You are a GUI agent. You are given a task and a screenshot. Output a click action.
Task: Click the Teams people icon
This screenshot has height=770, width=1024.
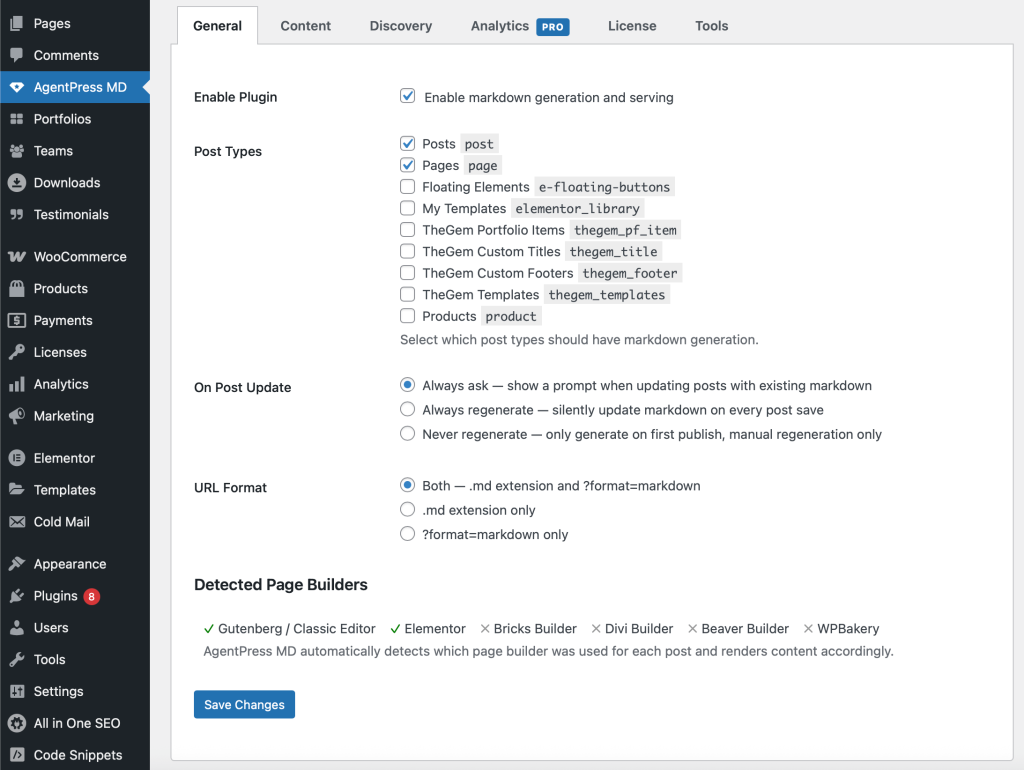(x=17, y=151)
